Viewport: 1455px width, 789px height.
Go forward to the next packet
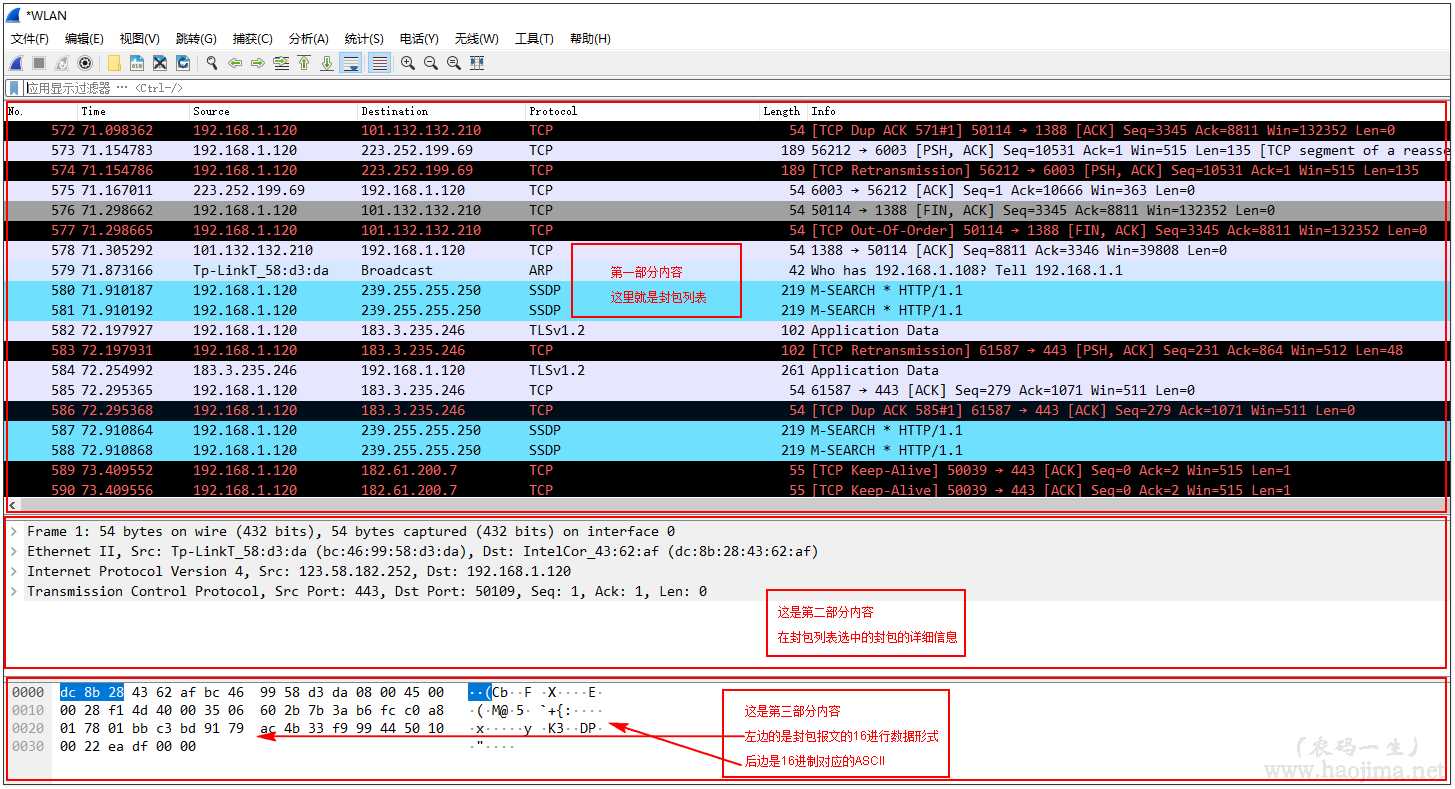[258, 63]
